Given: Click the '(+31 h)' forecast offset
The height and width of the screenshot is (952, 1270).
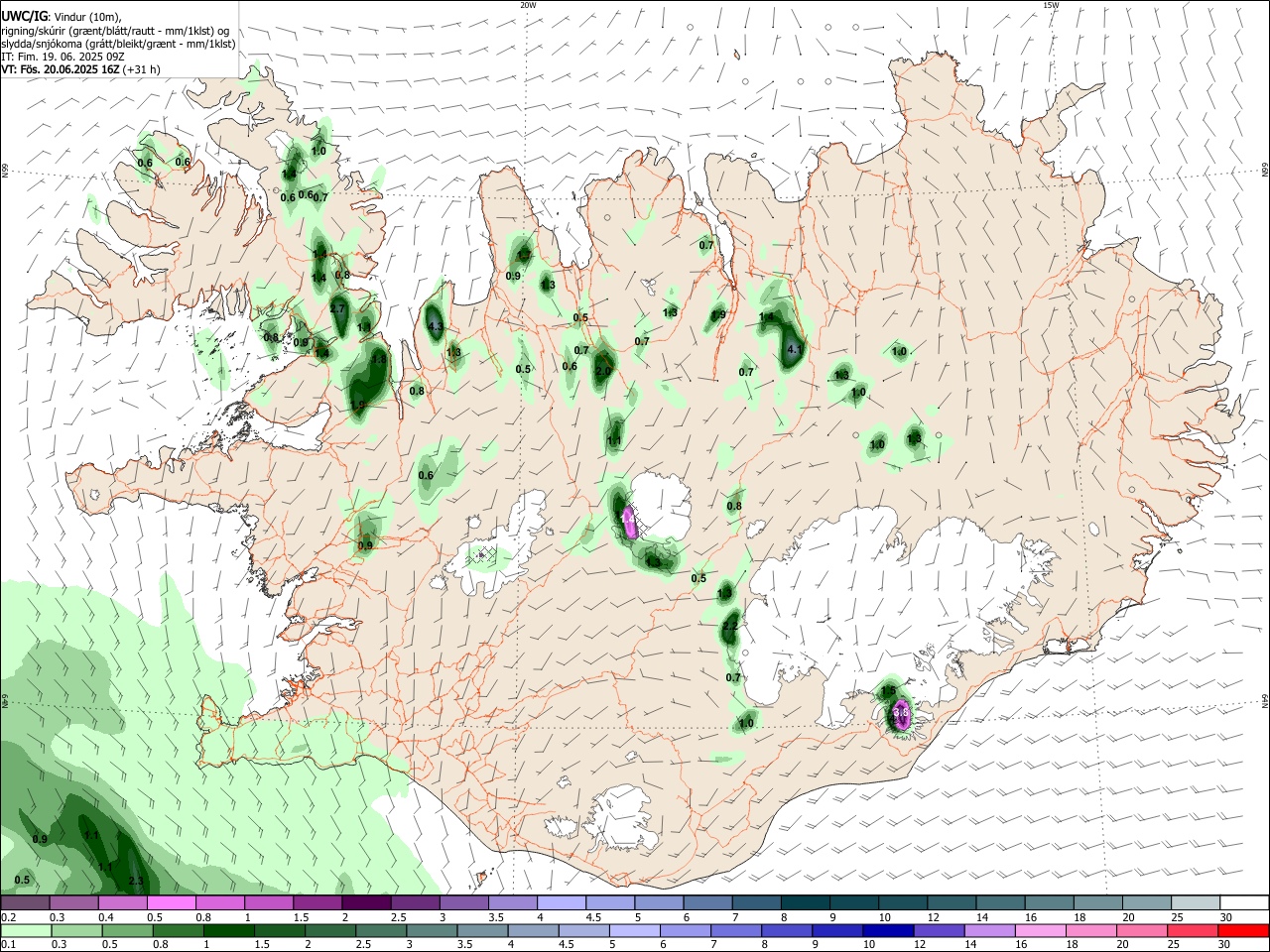Looking at the screenshot, I should (x=142, y=69).
